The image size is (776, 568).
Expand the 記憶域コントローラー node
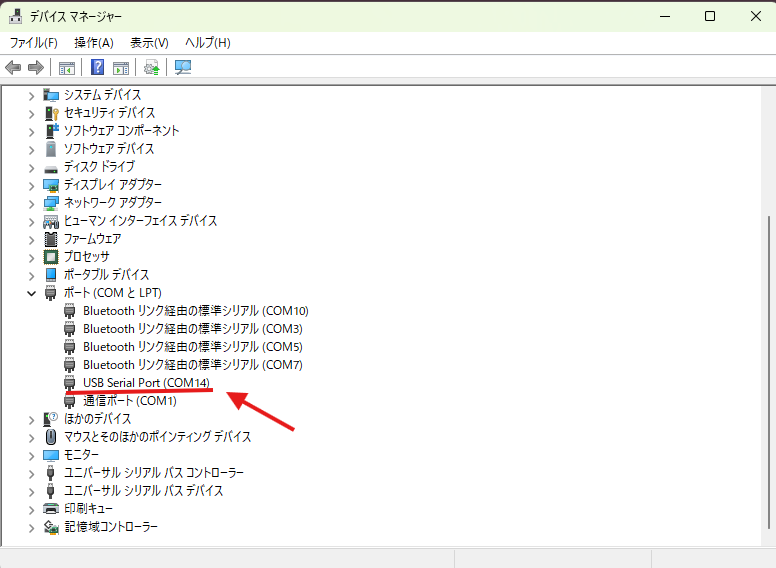31,528
